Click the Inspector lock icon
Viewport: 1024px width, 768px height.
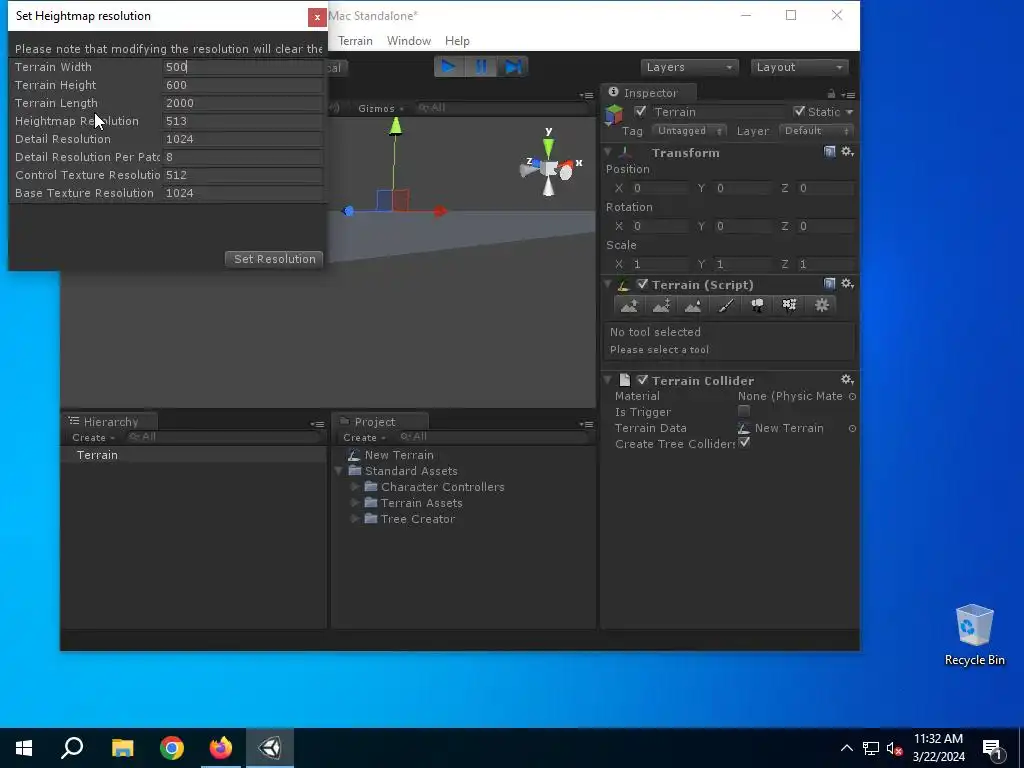[x=831, y=94]
